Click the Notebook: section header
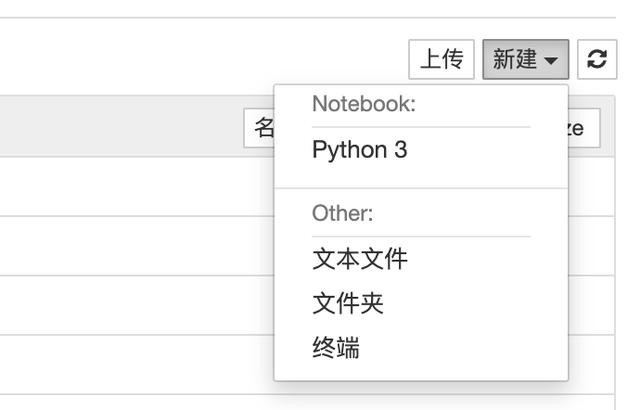Viewport: 640px width, 410px height. [364, 104]
